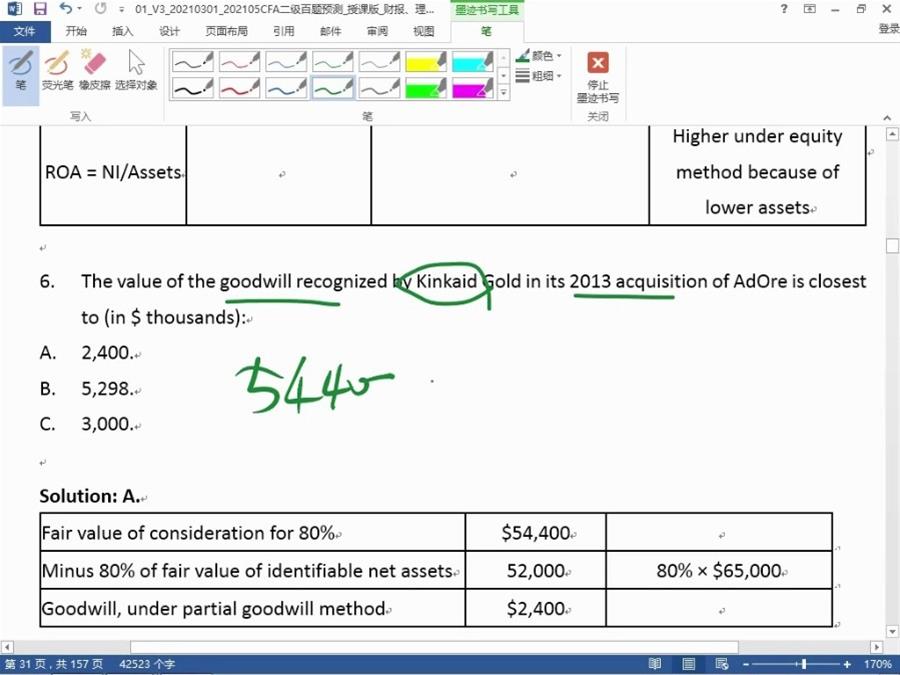Open the pen Color (颜色) dropdown
This screenshot has height=675, width=900.
pyautogui.click(x=538, y=56)
